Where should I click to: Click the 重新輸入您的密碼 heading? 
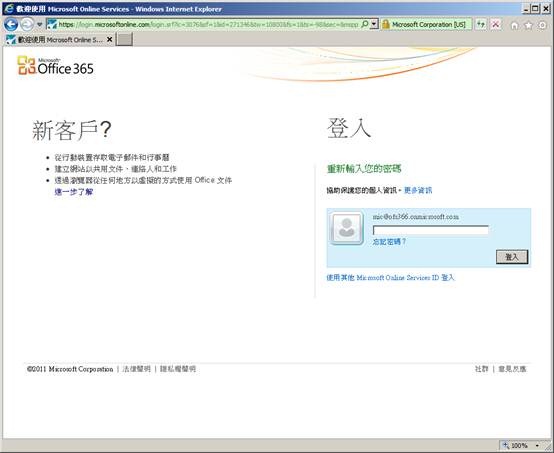tap(364, 169)
